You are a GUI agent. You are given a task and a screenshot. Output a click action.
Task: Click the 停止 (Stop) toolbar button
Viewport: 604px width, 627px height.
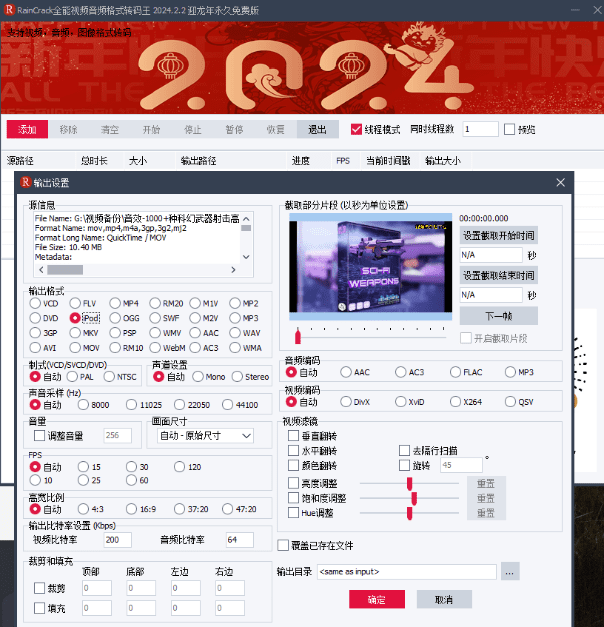(x=193, y=130)
